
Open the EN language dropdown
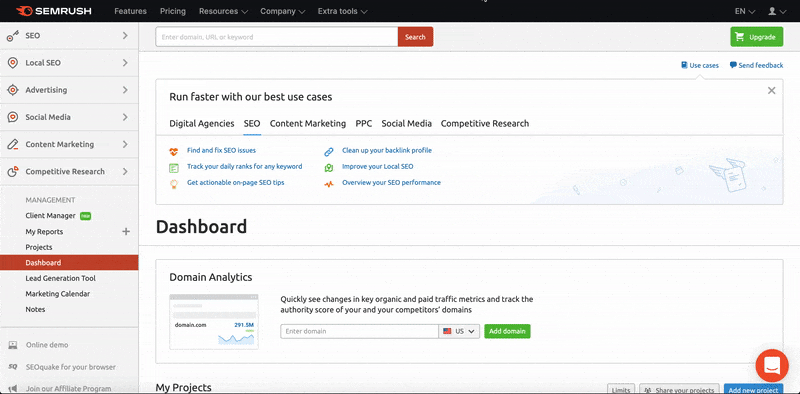tap(745, 11)
